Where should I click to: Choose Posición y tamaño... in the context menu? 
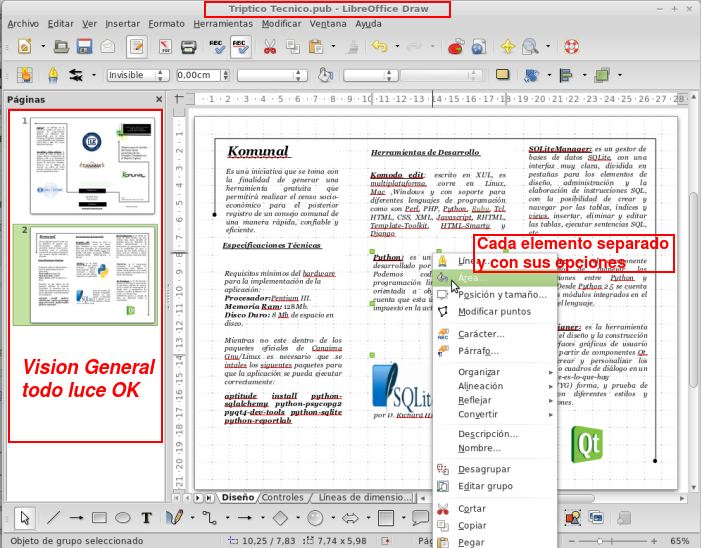coord(495,295)
